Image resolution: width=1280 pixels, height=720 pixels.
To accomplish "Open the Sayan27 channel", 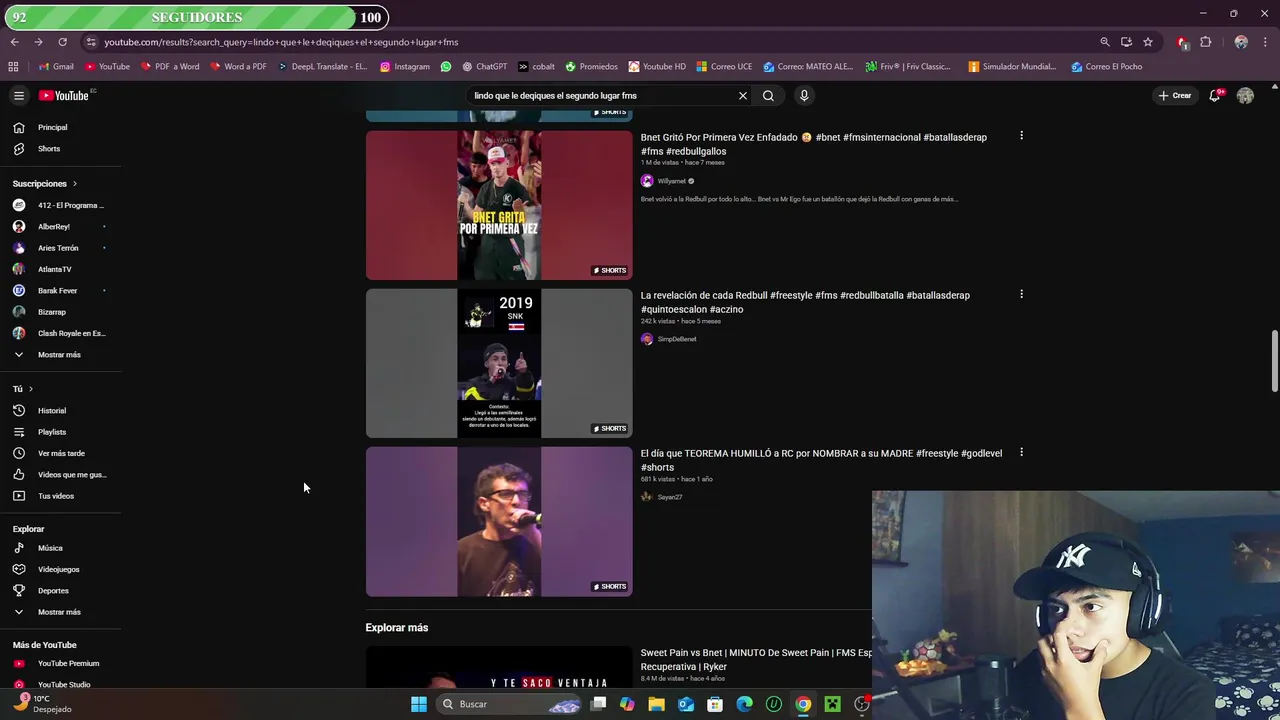I will pyautogui.click(x=669, y=497).
